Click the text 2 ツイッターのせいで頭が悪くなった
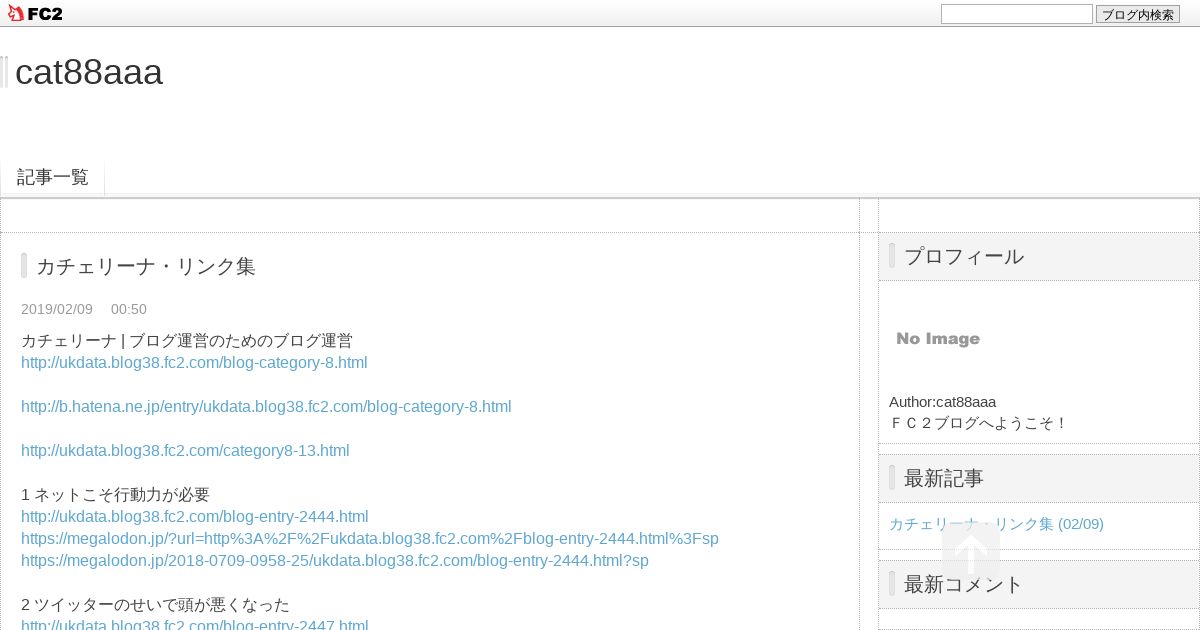The image size is (1200, 630). [155, 604]
